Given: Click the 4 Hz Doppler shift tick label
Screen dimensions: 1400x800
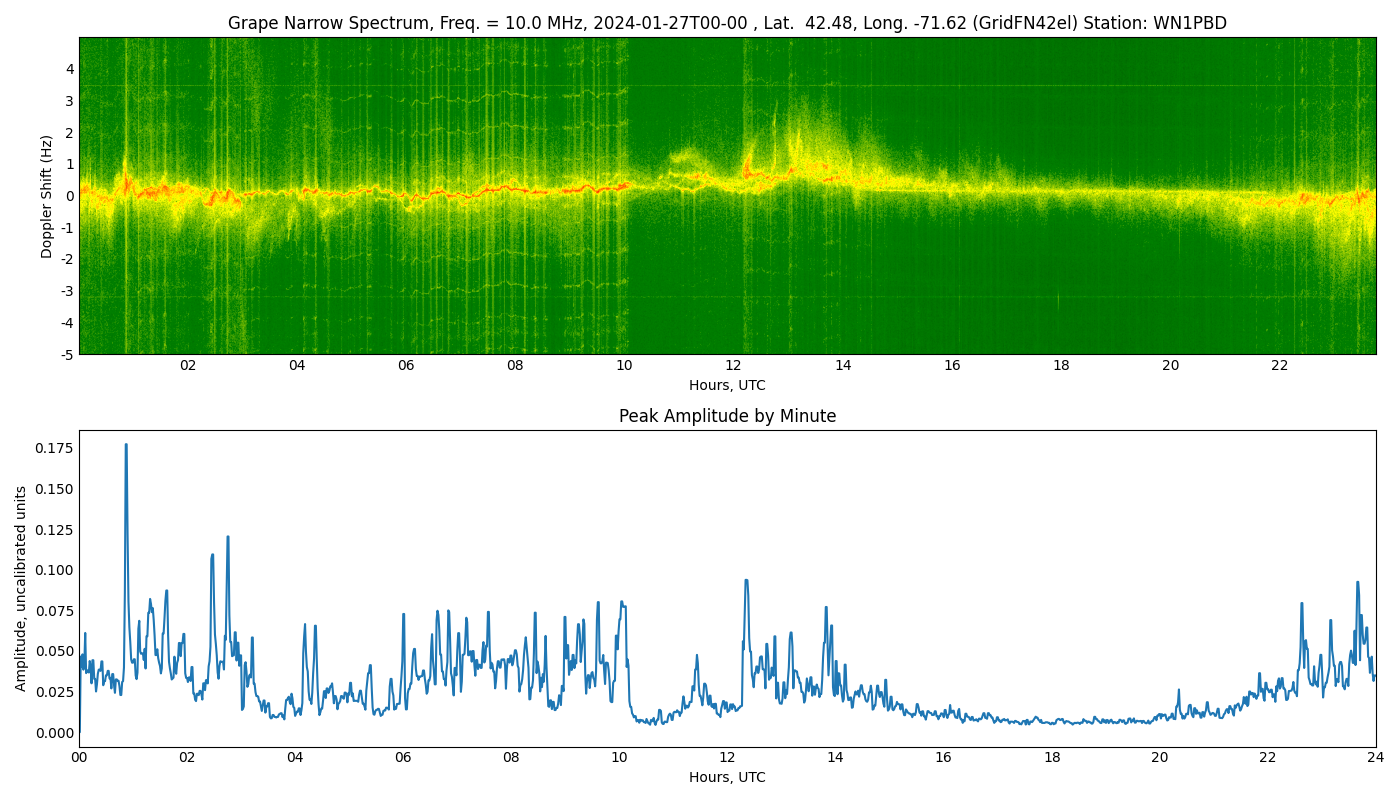Looking at the screenshot, I should pyautogui.click(x=70, y=69).
